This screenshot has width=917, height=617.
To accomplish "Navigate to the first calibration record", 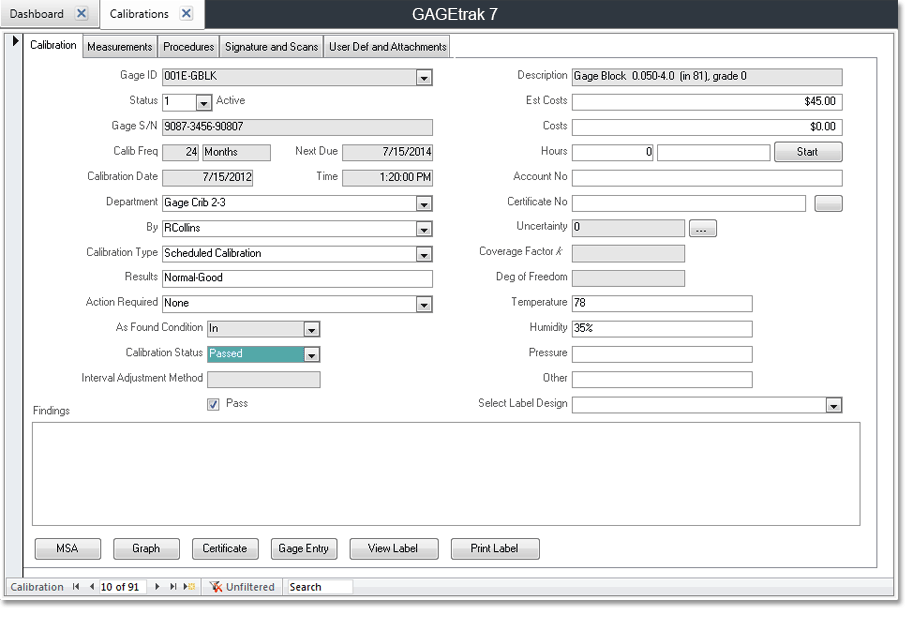I will (x=76, y=587).
